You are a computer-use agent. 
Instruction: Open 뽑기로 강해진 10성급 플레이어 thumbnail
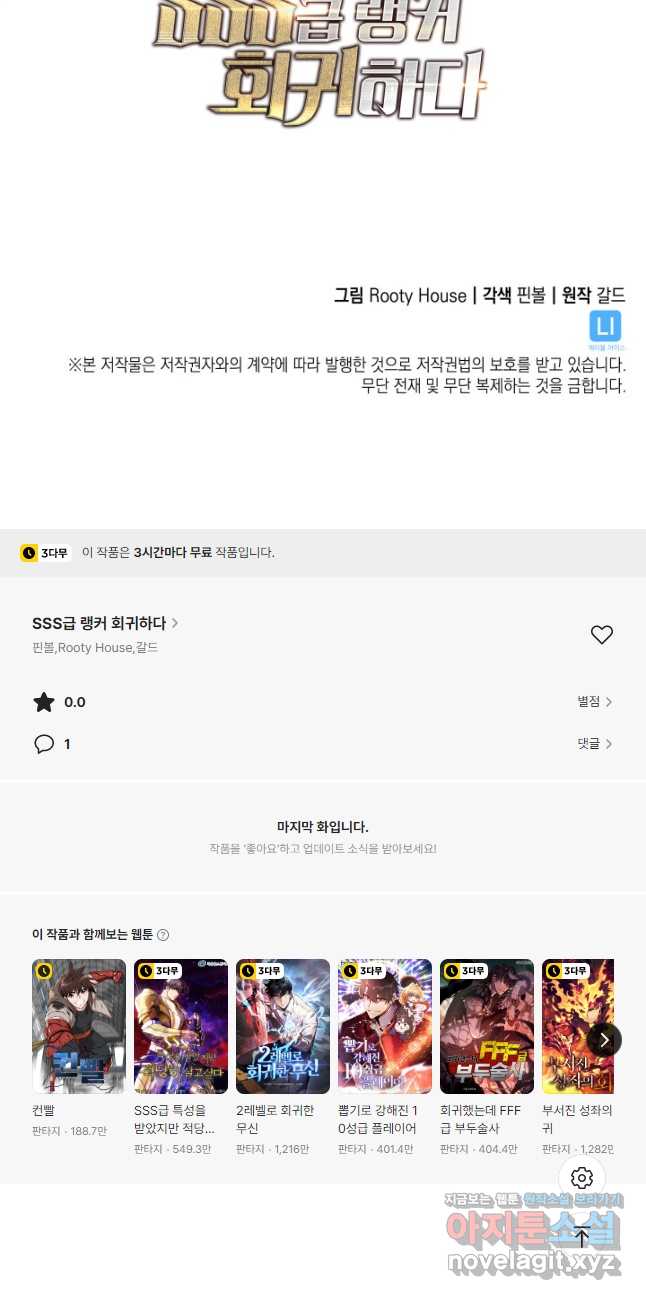(385, 1027)
